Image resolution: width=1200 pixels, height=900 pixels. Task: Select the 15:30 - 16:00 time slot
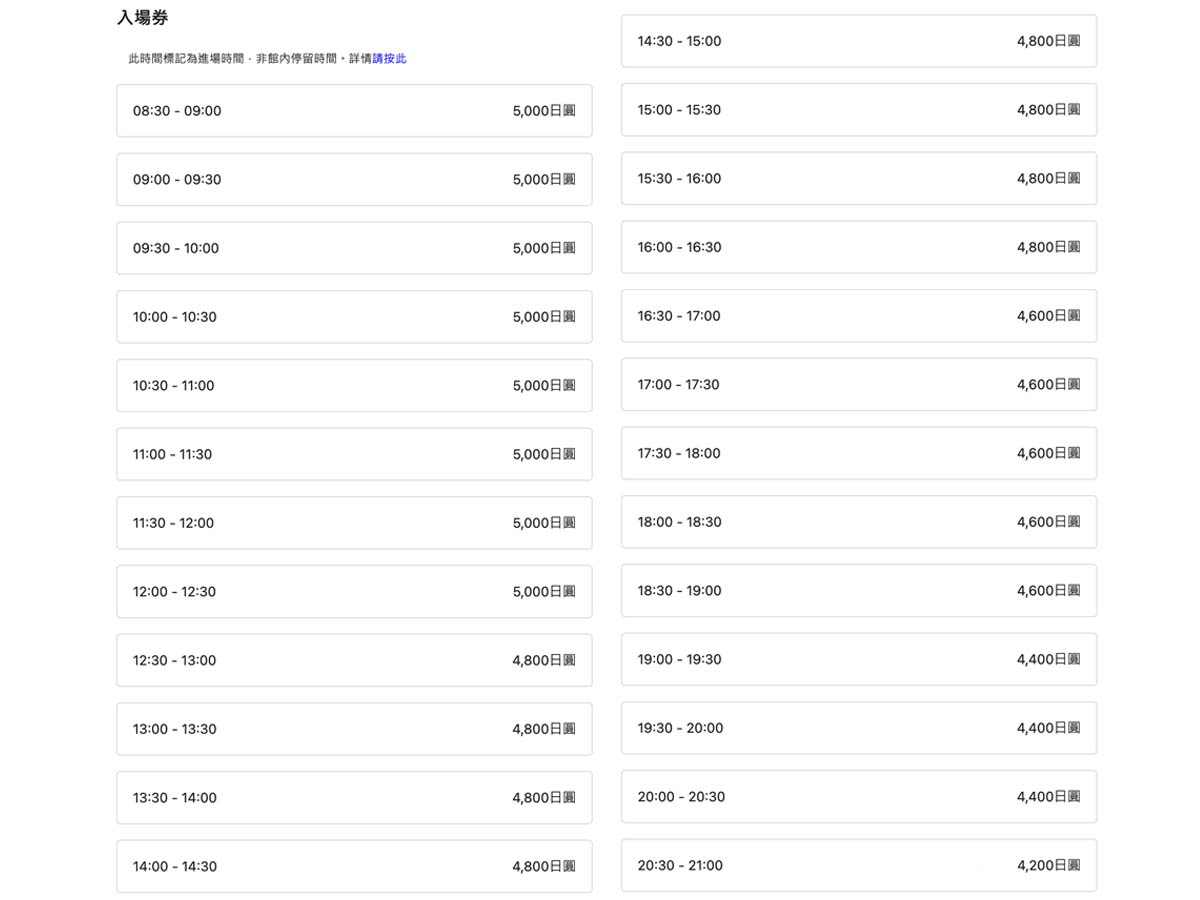click(x=858, y=179)
